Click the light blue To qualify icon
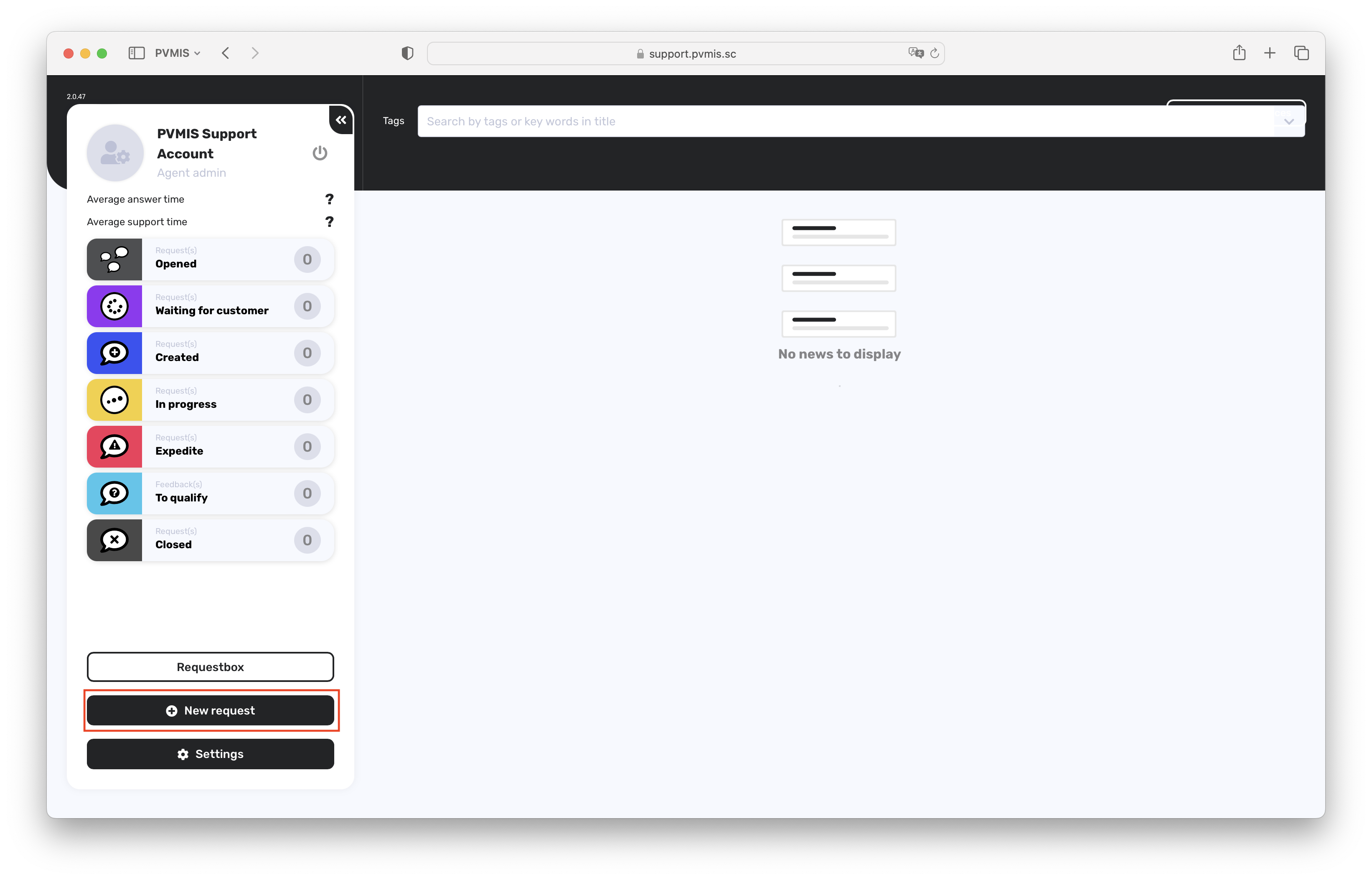The width and height of the screenshot is (1372, 880). pos(114,494)
